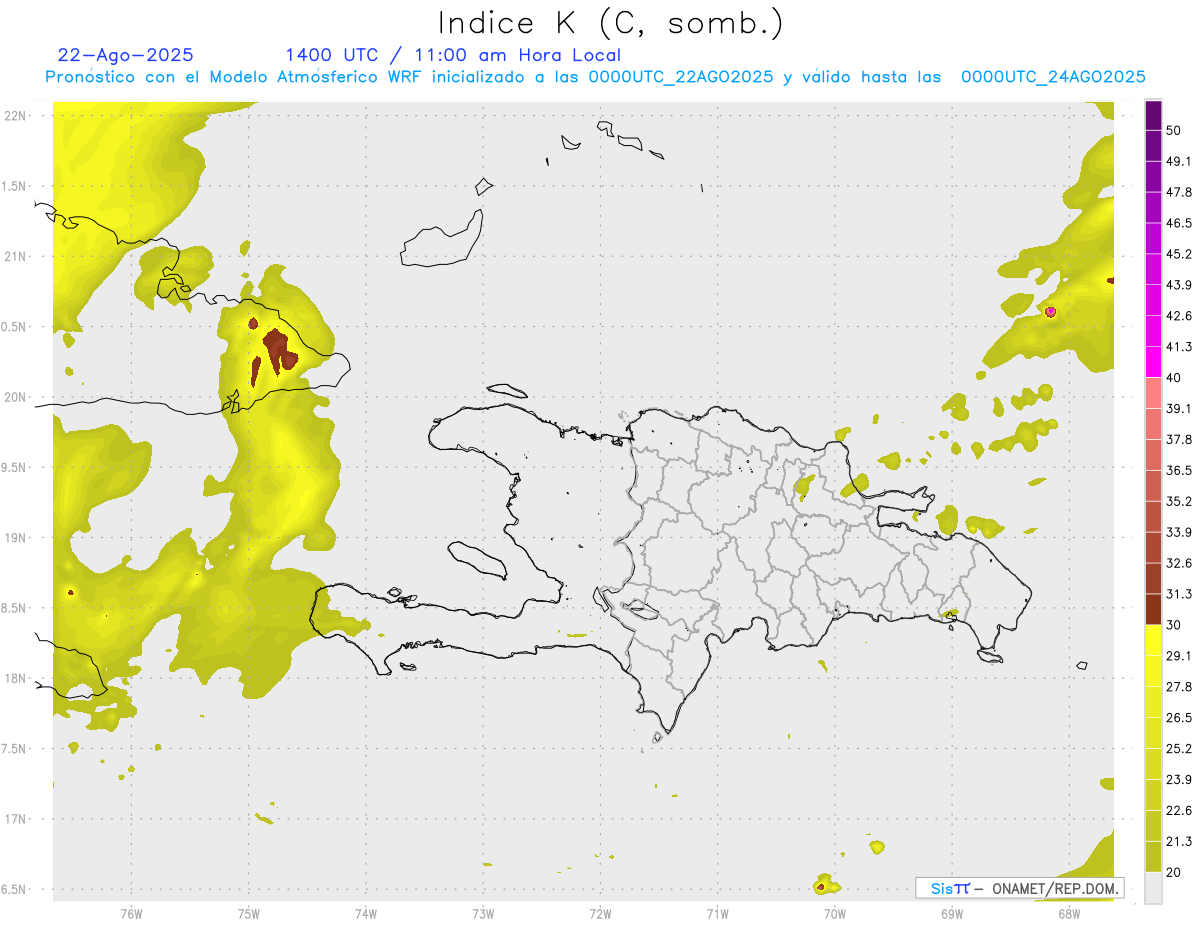Click the magenta spot near 68W and 20.5N
This screenshot has height=927, width=1200.
[1050, 312]
